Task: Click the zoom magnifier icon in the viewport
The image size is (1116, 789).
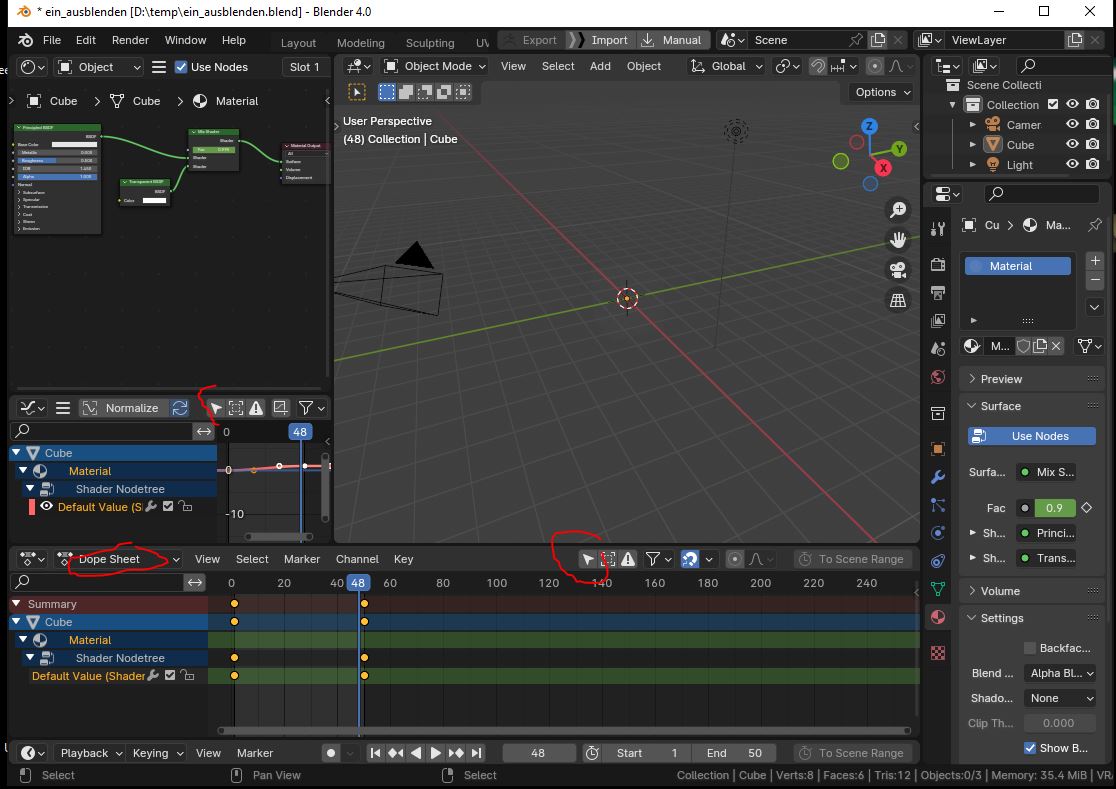Action: (x=898, y=210)
